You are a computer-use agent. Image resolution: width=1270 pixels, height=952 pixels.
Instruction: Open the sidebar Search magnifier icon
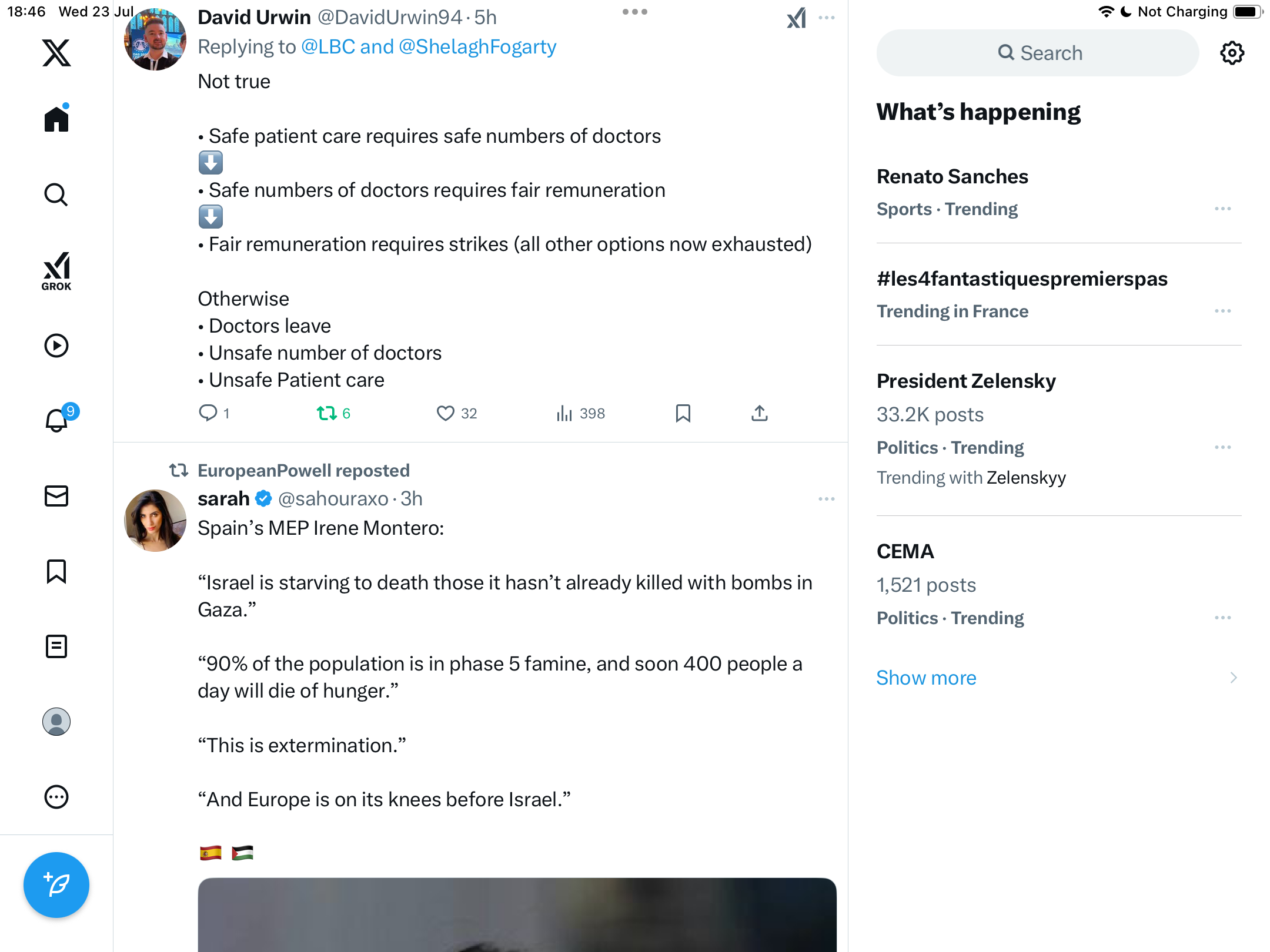point(56,195)
